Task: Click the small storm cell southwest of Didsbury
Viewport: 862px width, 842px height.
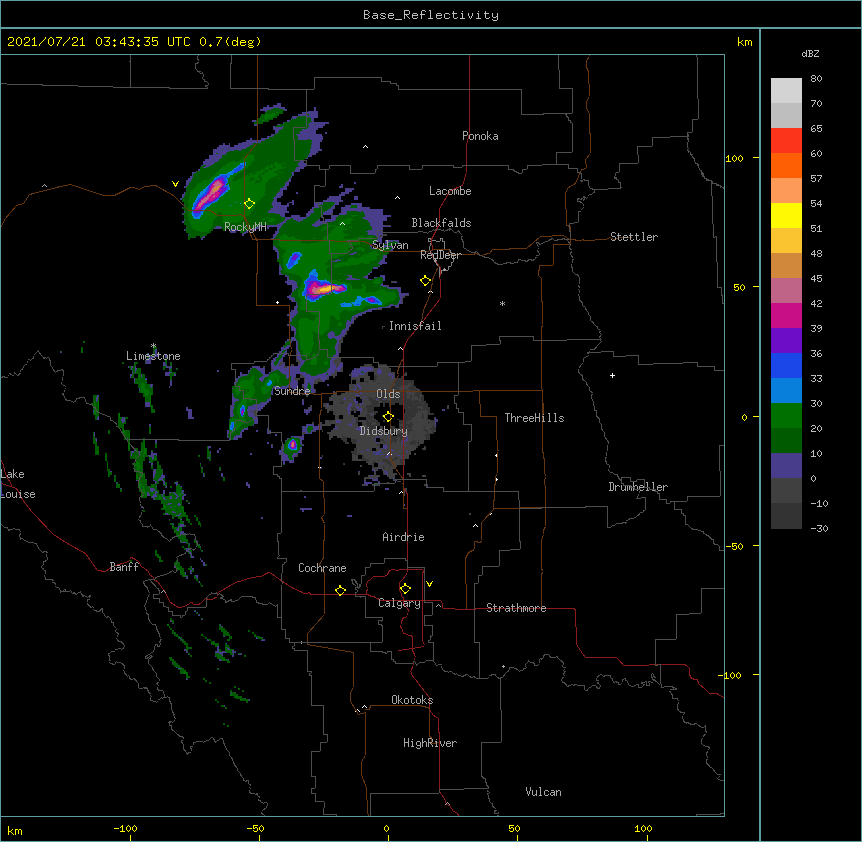Action: coord(292,444)
